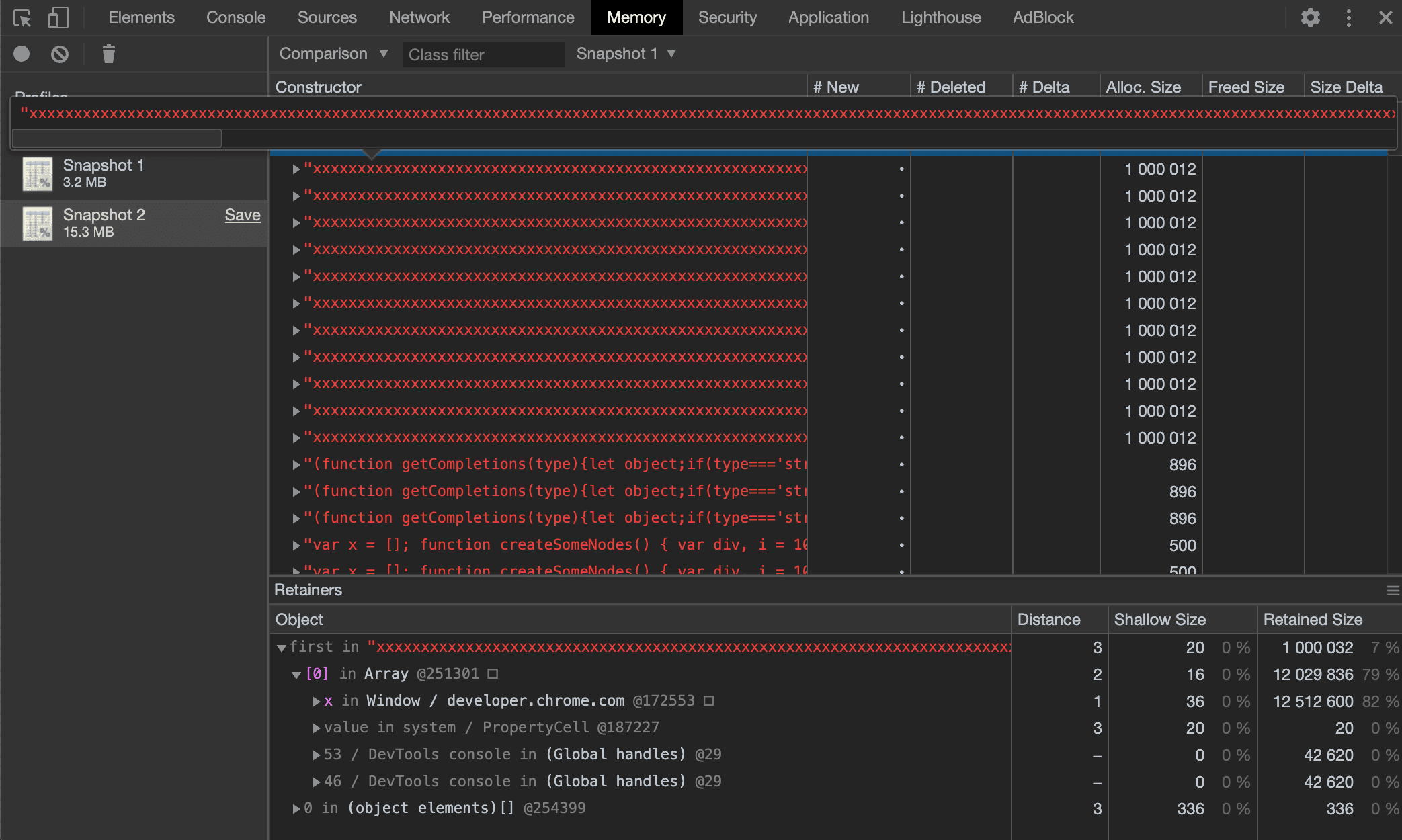Screen dimensions: 1402x840
Task: Collapse the '[0] in Array' retainer row
Action: click(x=296, y=675)
